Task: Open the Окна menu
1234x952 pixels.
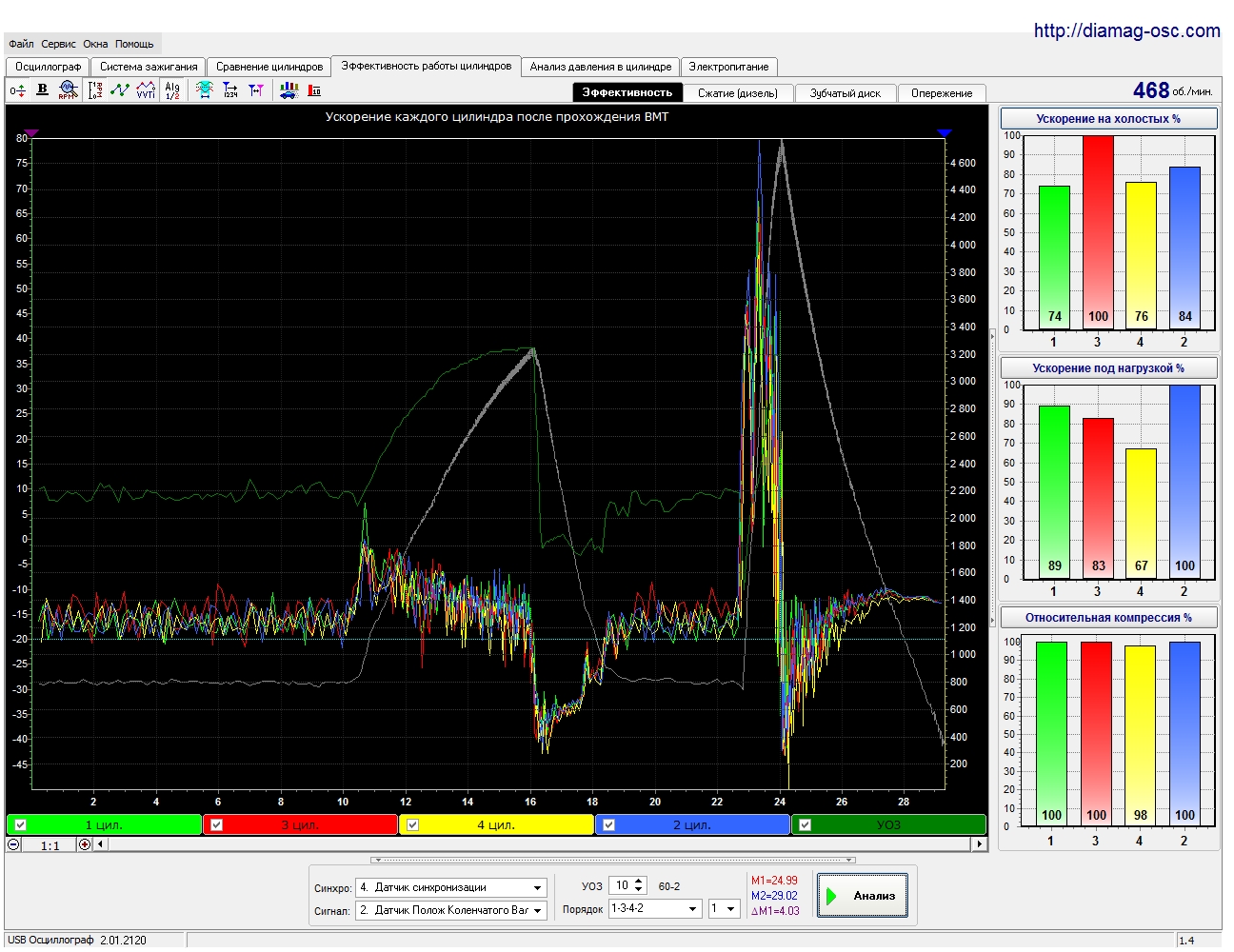Action: point(95,44)
